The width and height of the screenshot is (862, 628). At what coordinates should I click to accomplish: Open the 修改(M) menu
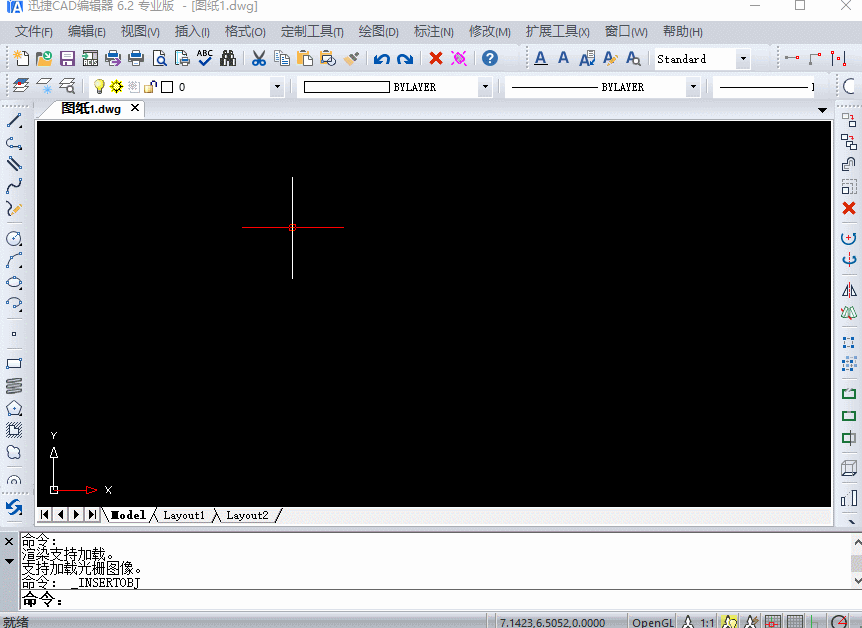point(489,31)
